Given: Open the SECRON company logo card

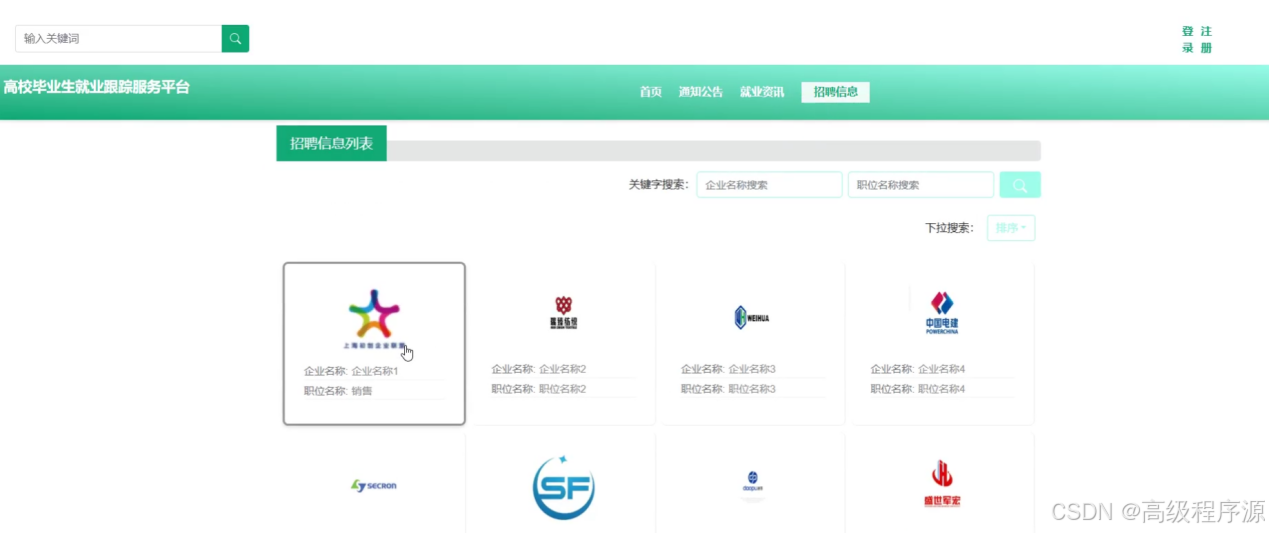Looking at the screenshot, I should pyautogui.click(x=374, y=486).
